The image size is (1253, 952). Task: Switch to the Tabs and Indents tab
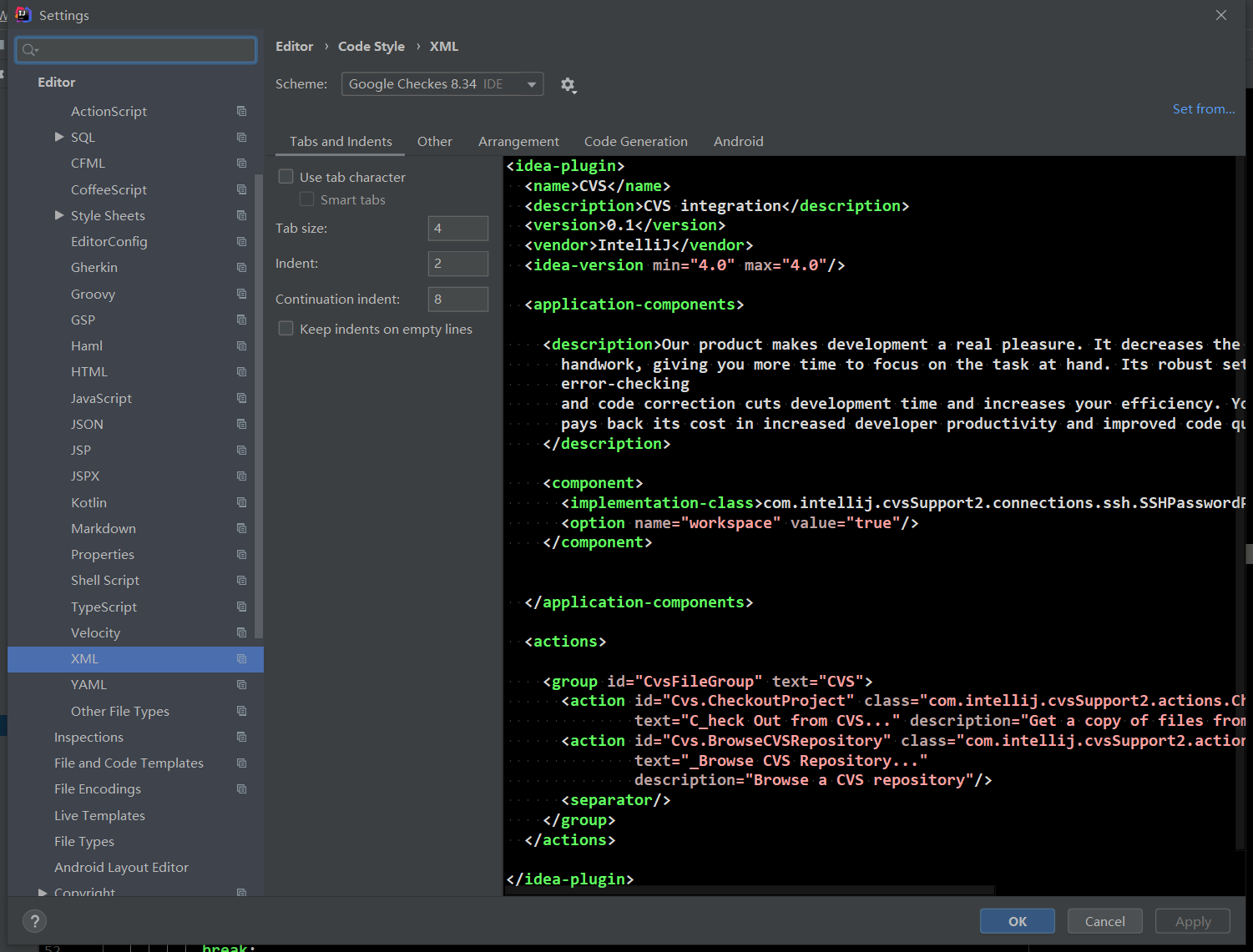341,142
